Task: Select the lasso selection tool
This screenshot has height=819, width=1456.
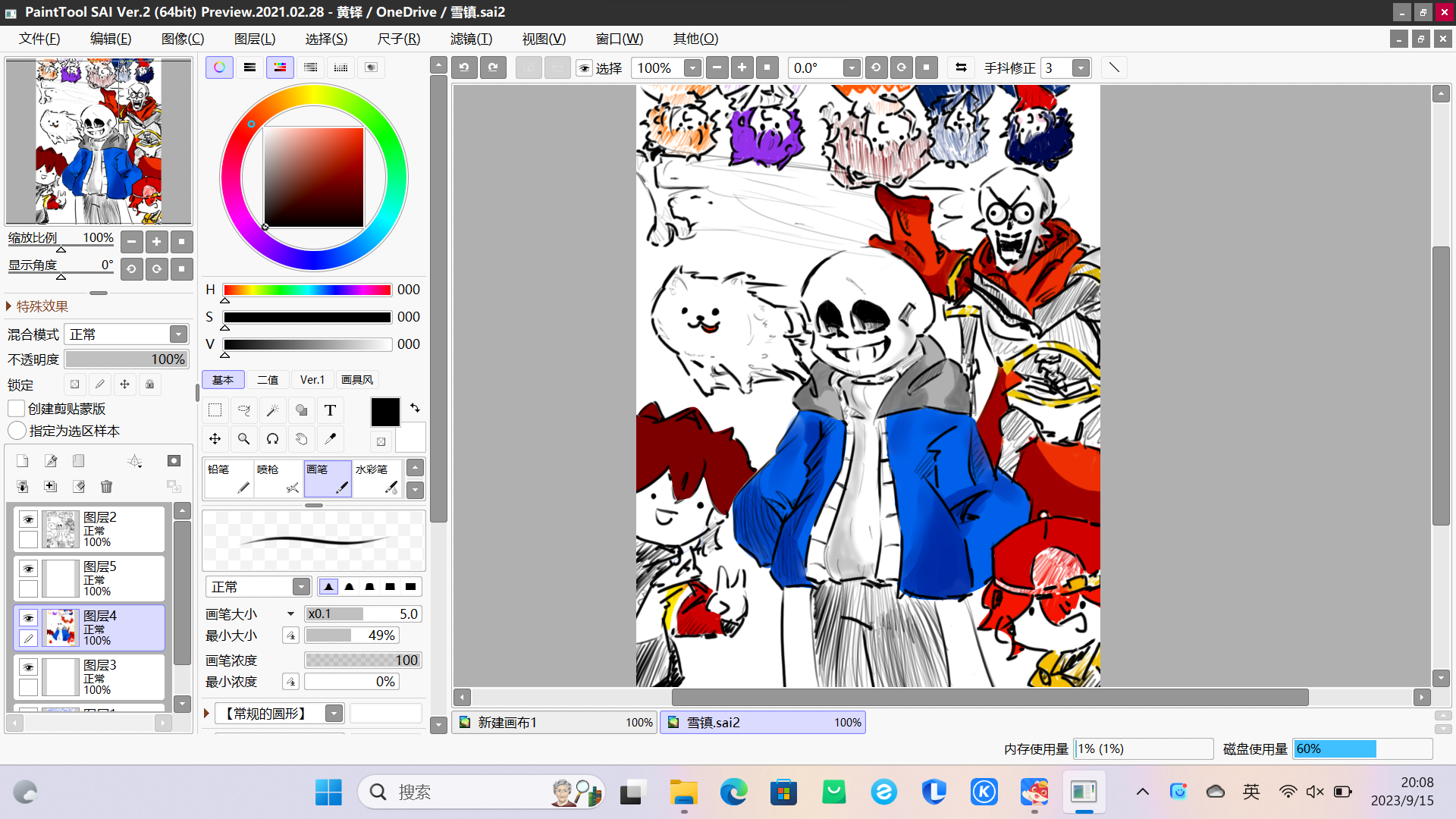Action: (x=244, y=410)
